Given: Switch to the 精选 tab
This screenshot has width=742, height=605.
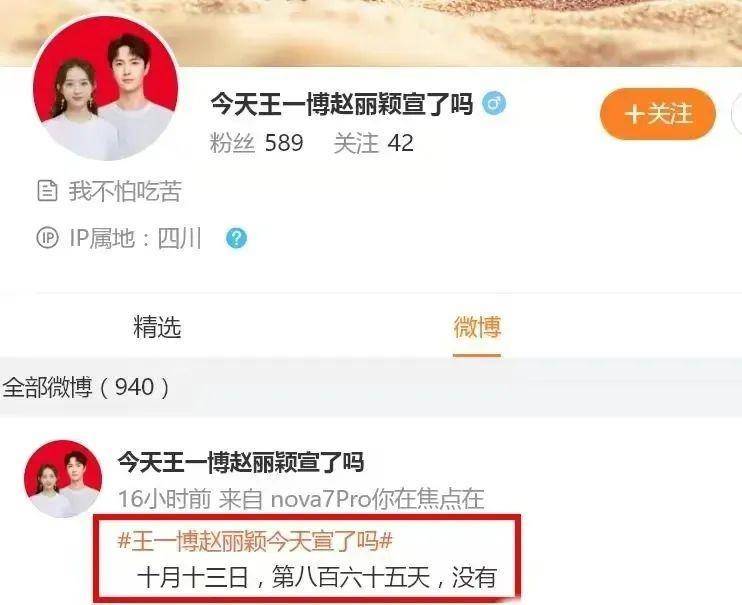Looking at the screenshot, I should (x=157, y=327).
